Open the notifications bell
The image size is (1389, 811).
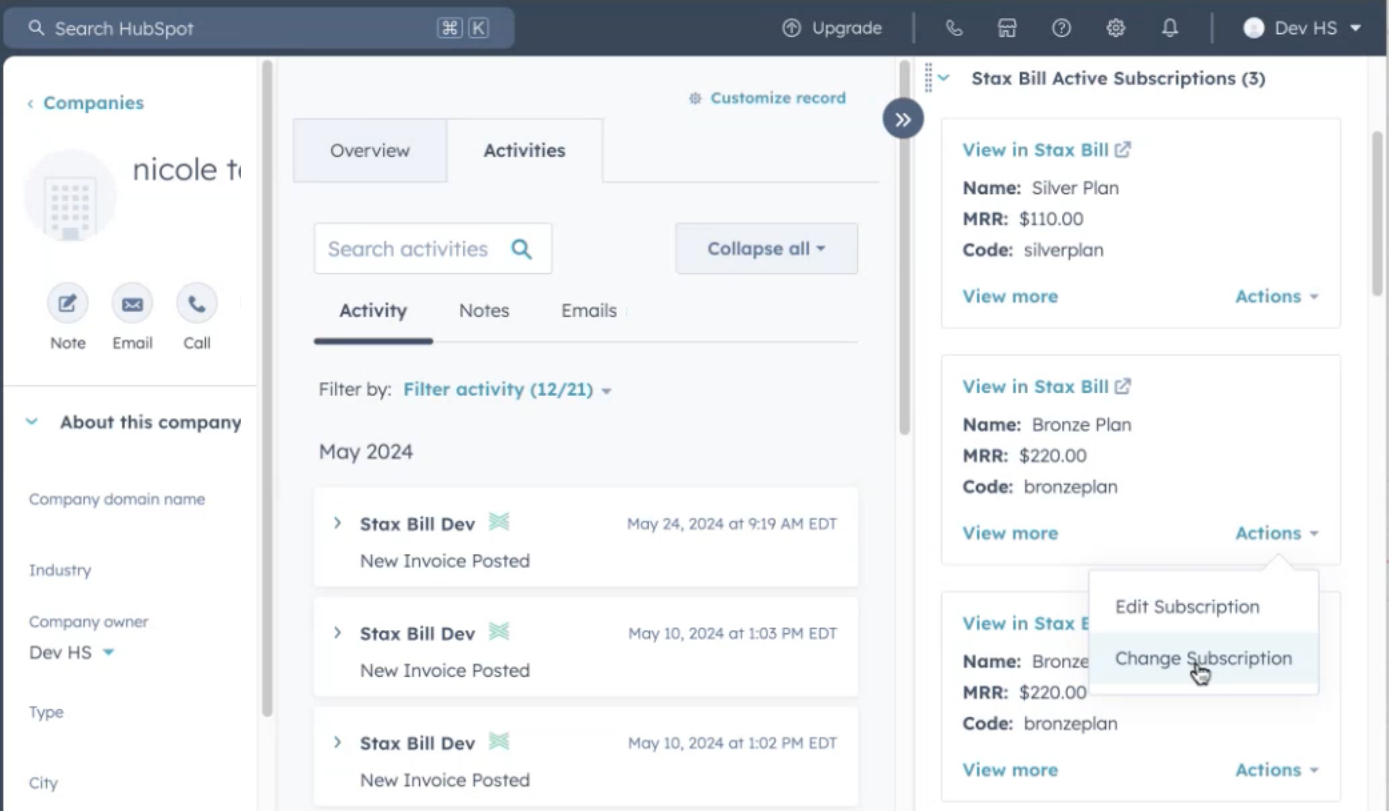[x=1170, y=28]
